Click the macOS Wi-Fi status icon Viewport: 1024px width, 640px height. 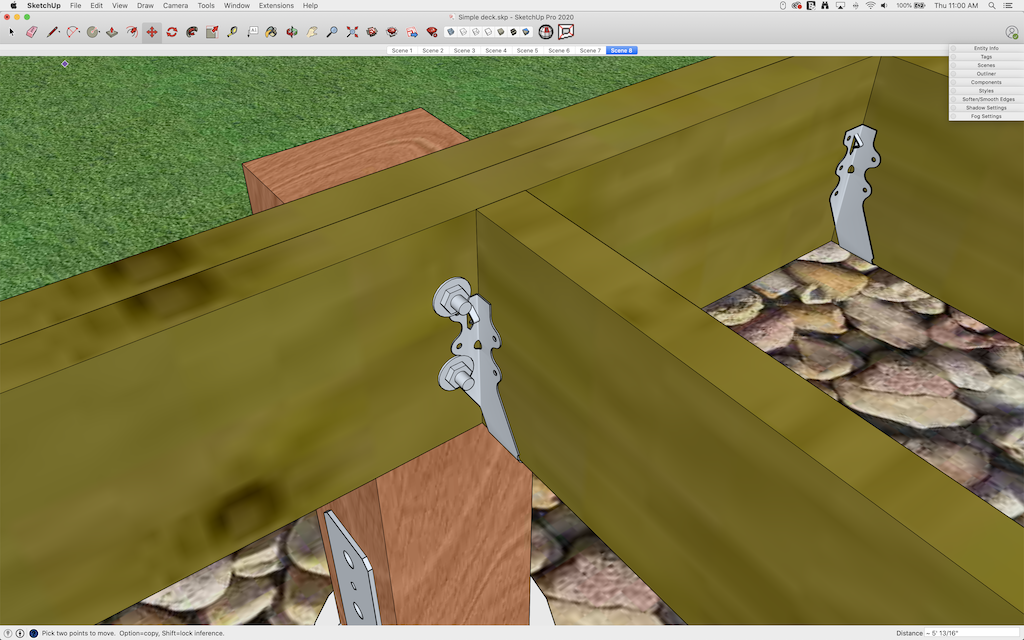coord(870,5)
